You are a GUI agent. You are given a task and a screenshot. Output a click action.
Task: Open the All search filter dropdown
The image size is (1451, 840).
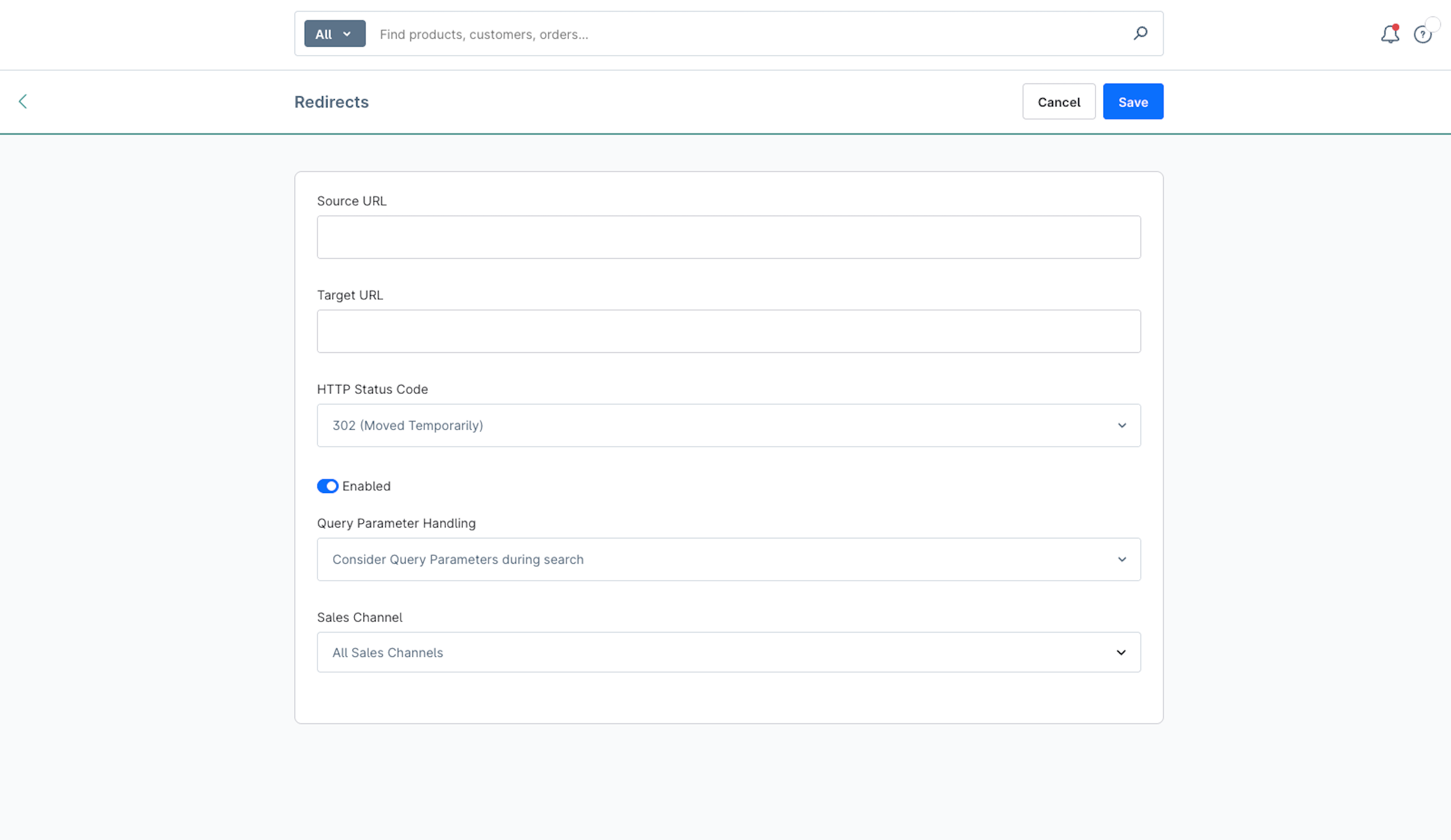coord(334,34)
